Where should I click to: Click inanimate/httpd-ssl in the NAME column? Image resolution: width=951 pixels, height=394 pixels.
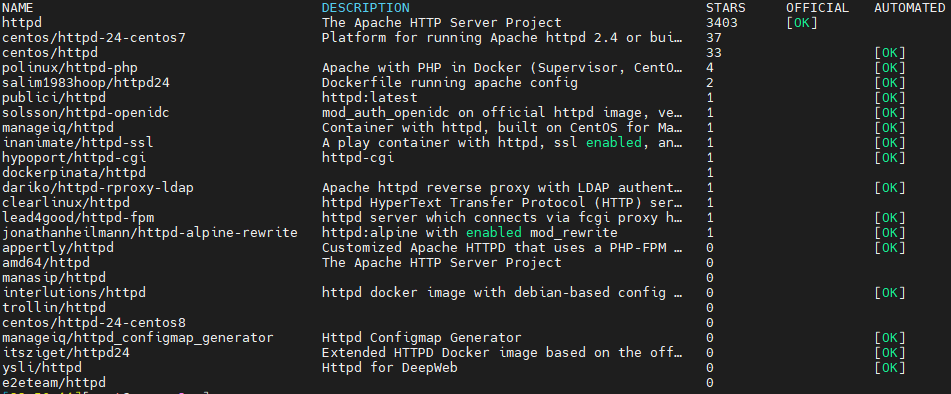pyautogui.click(x=78, y=143)
